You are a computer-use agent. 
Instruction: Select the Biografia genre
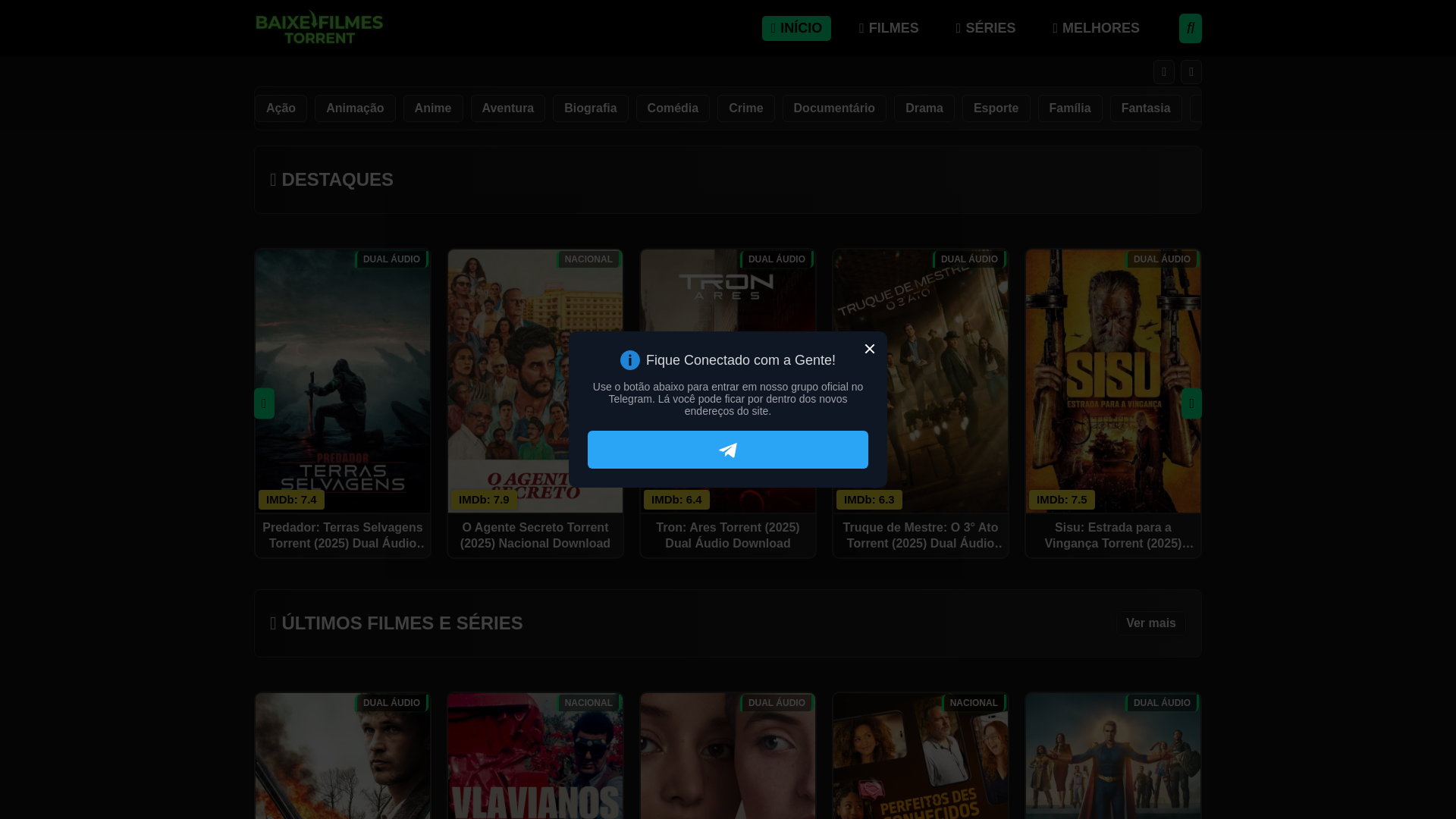tap(591, 108)
